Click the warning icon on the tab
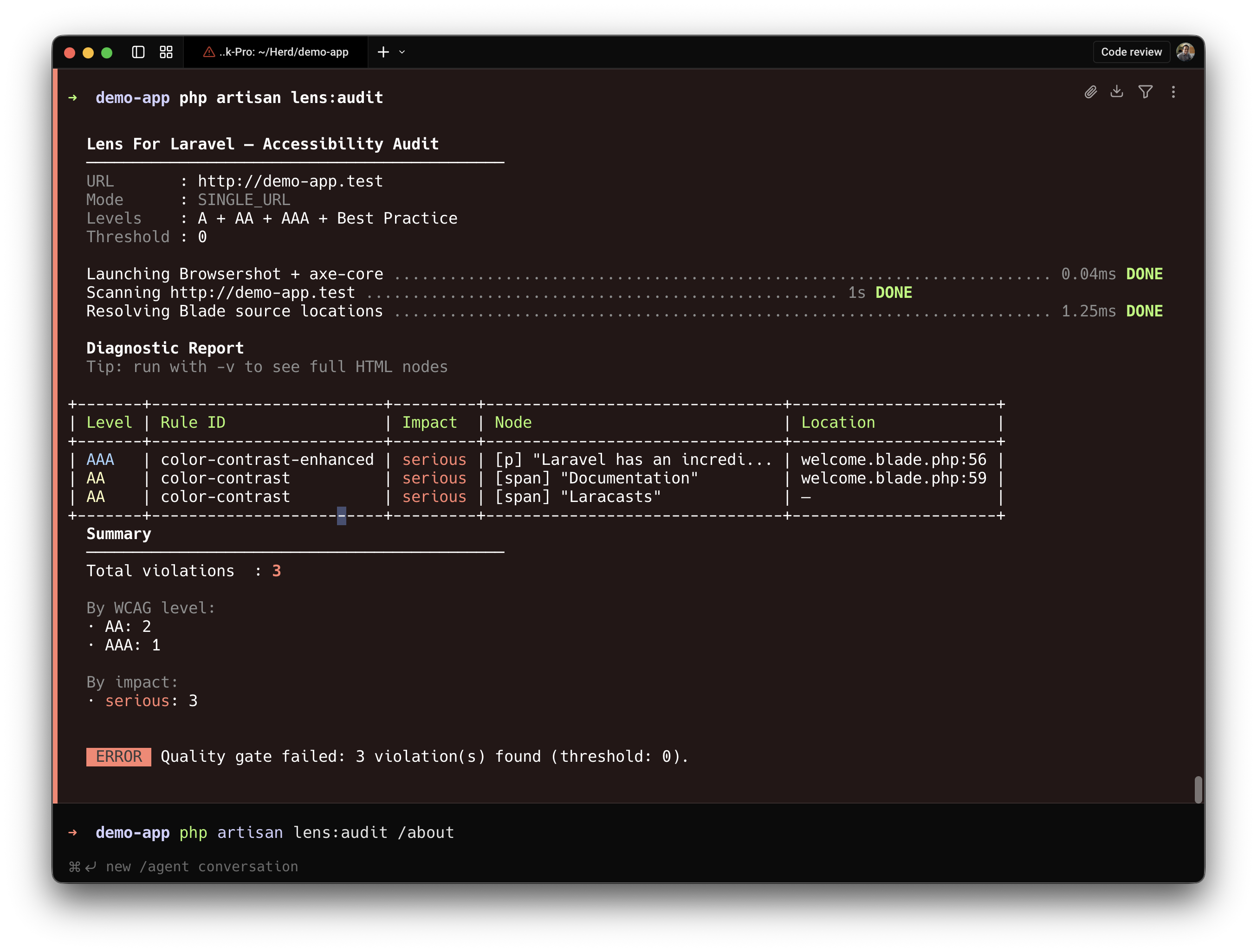The height and width of the screenshot is (952, 1257). coord(209,52)
